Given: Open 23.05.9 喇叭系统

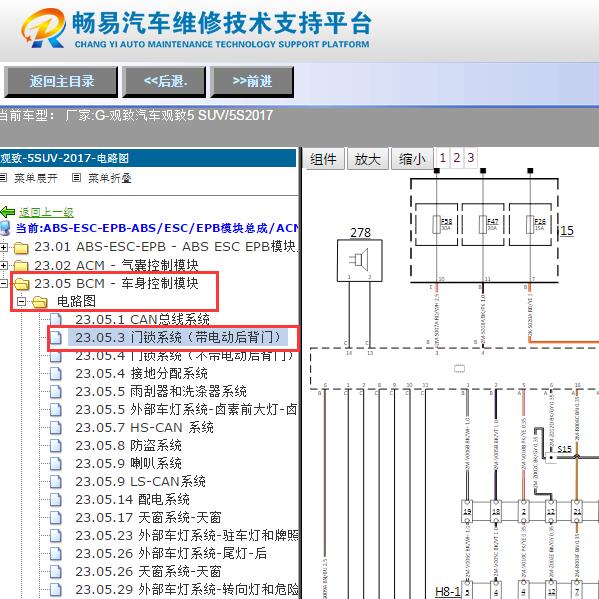Looking at the screenshot, I should 128,463.
